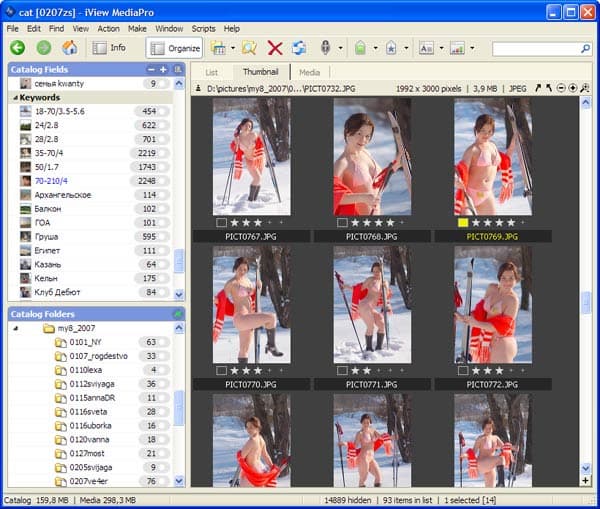Click the zoom-in circle plus icon above thumbnails

pyautogui.click(x=572, y=88)
